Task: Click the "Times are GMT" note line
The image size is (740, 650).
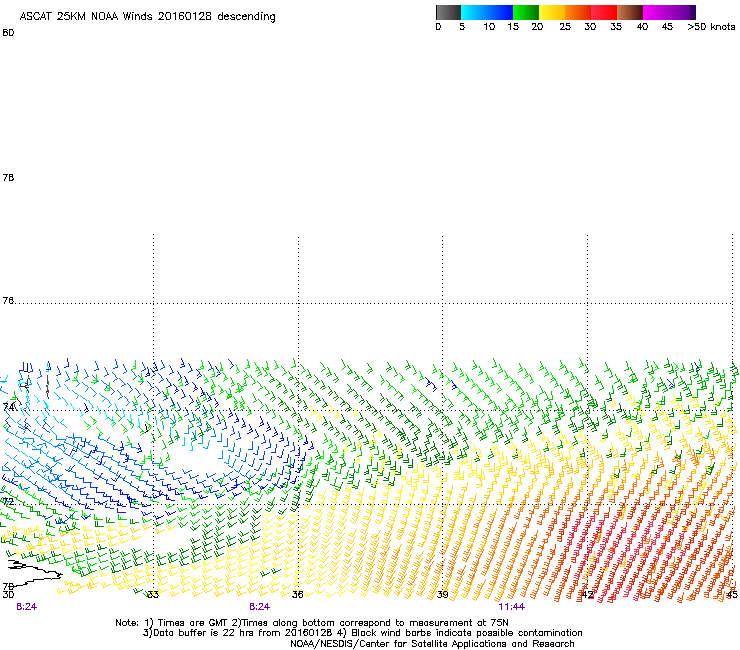Action: coord(312,623)
